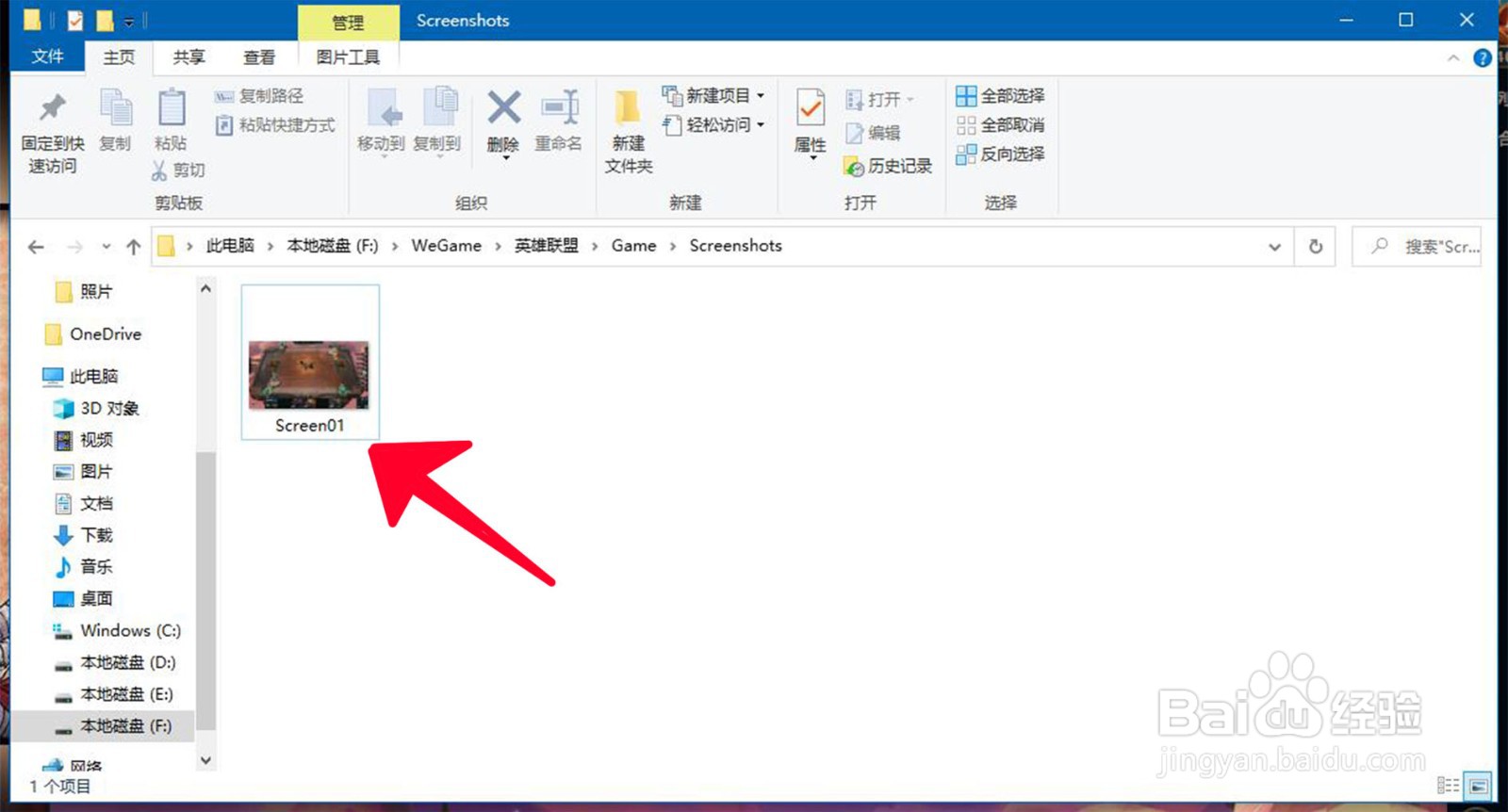This screenshot has height=812, width=1508.
Task: Refresh the current folder view
Action: click(x=1316, y=247)
